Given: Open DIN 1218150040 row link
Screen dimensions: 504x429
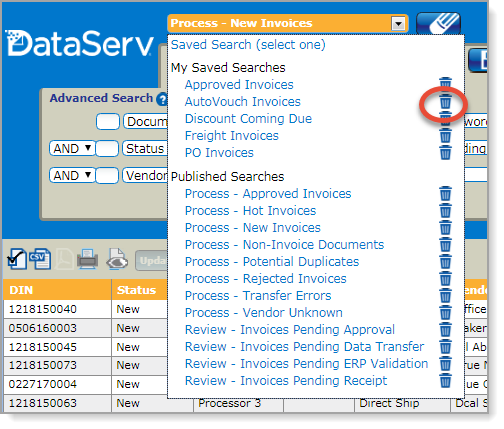Looking at the screenshot, I should (43, 309).
